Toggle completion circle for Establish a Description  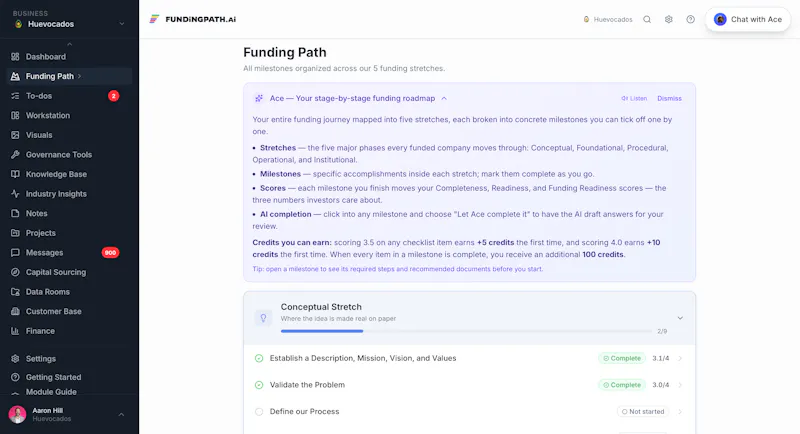tap(259, 359)
